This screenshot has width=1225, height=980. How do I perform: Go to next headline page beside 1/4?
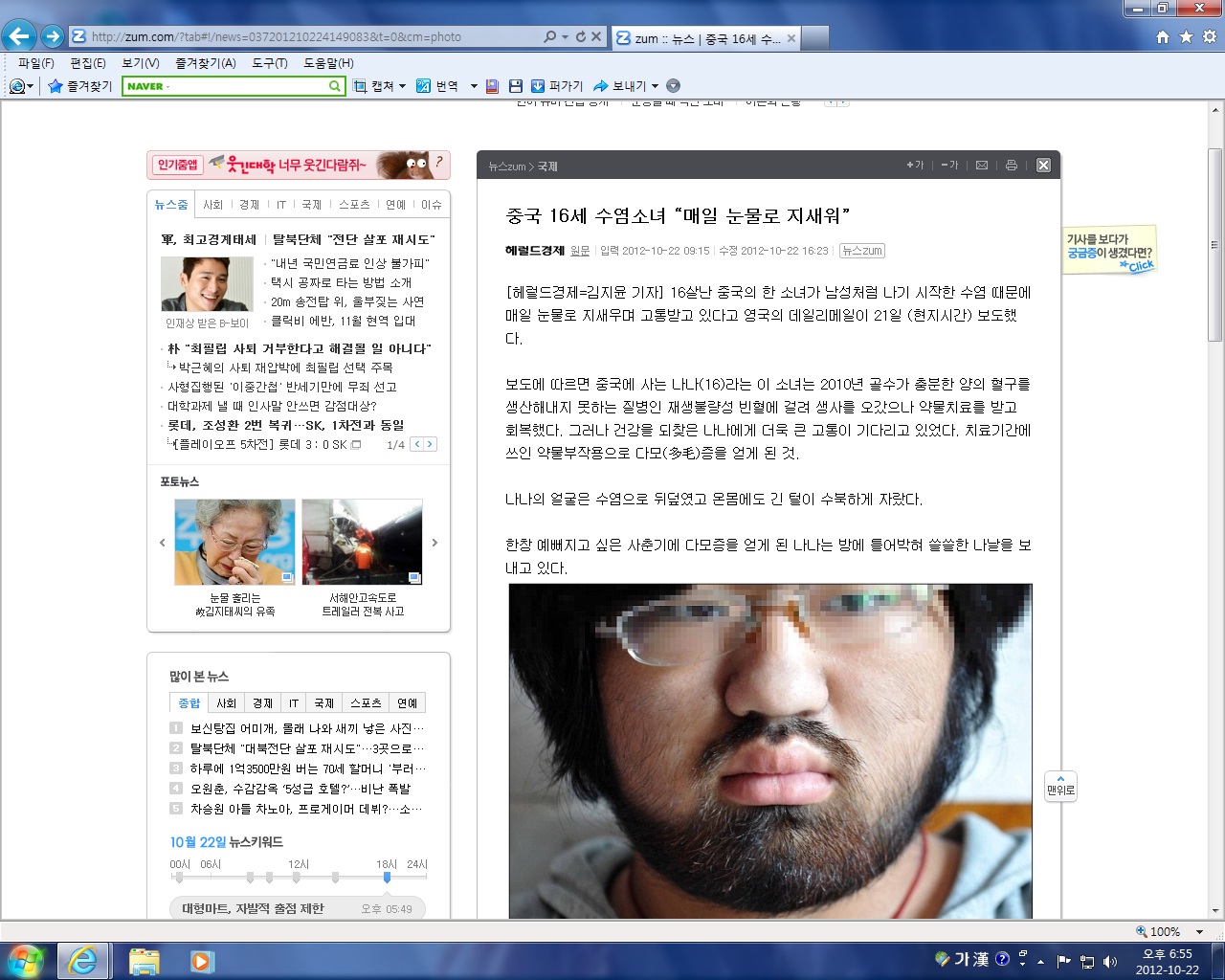tap(430, 444)
